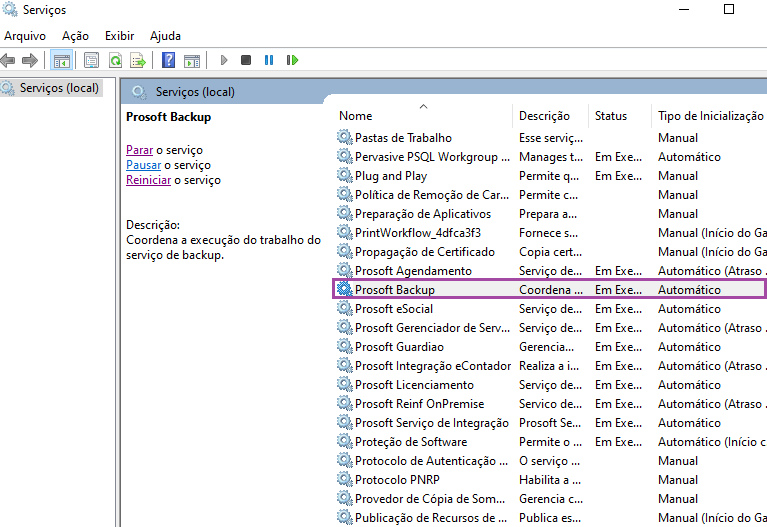Click the Forward arrow in the toolbar

coord(30,60)
